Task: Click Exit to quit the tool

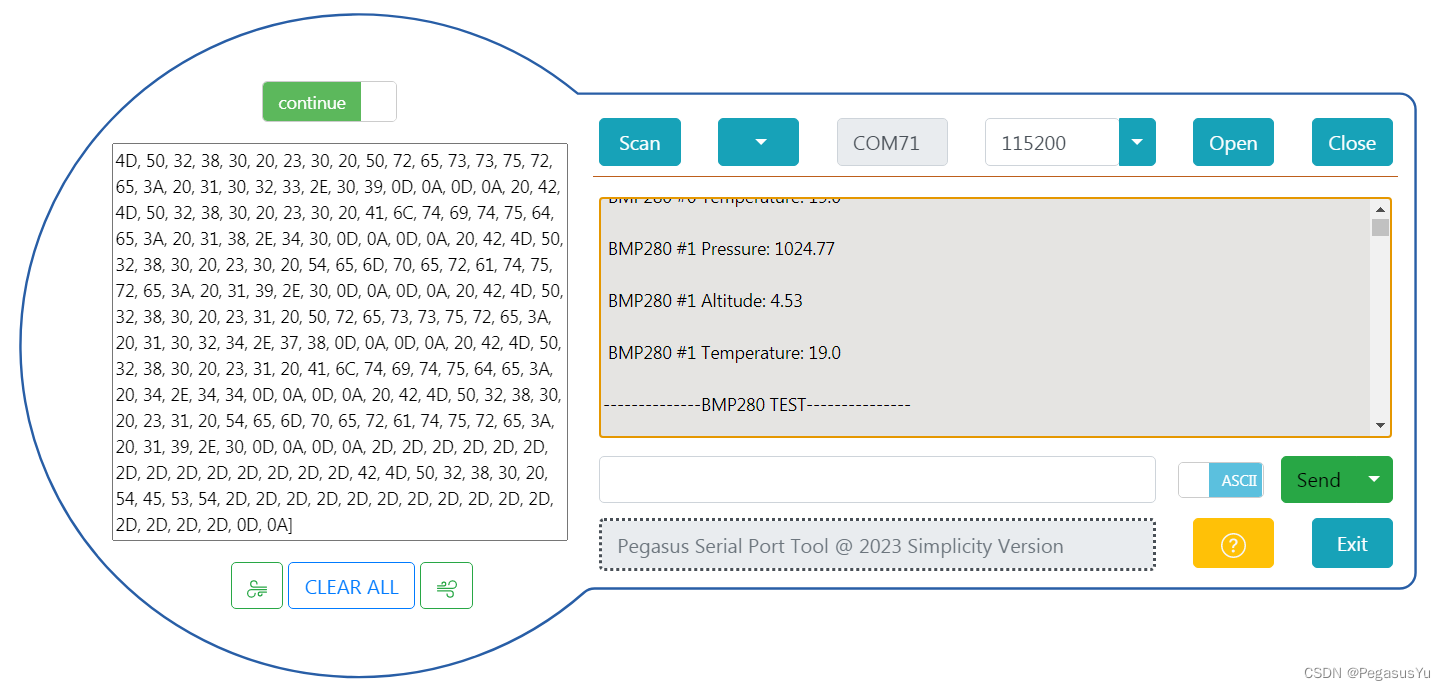Action: (x=1352, y=543)
